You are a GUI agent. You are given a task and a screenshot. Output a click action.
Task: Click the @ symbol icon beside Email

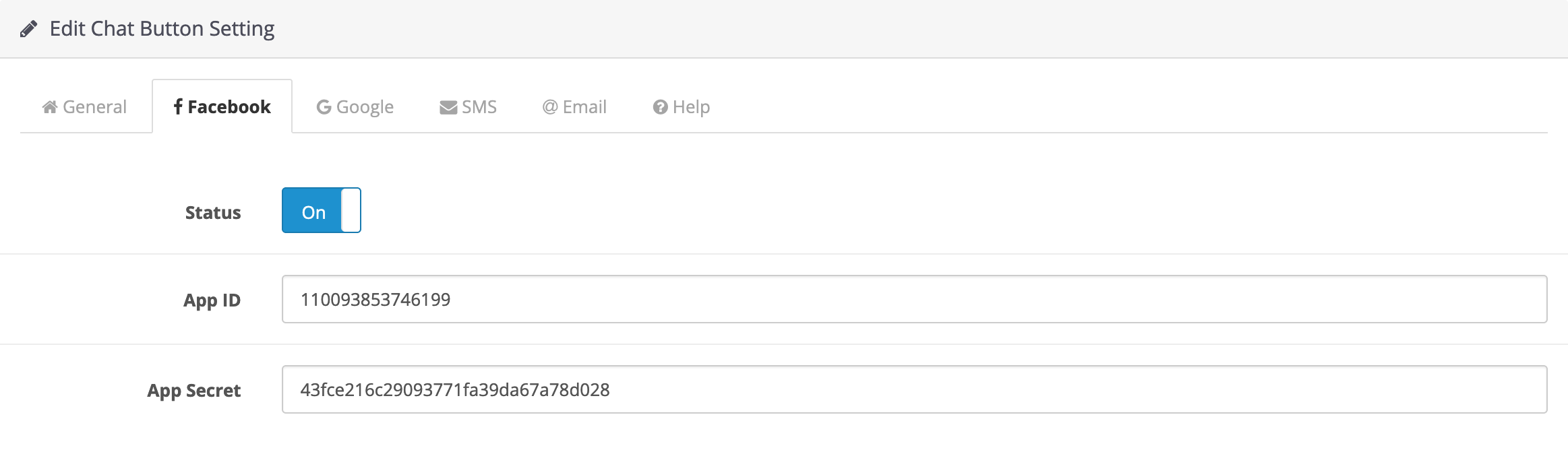[550, 107]
